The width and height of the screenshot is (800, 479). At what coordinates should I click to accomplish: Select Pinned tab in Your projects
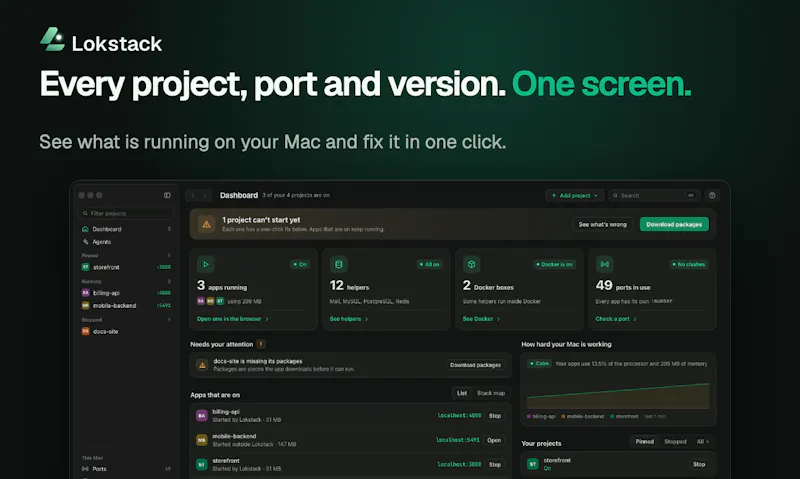pyautogui.click(x=644, y=442)
